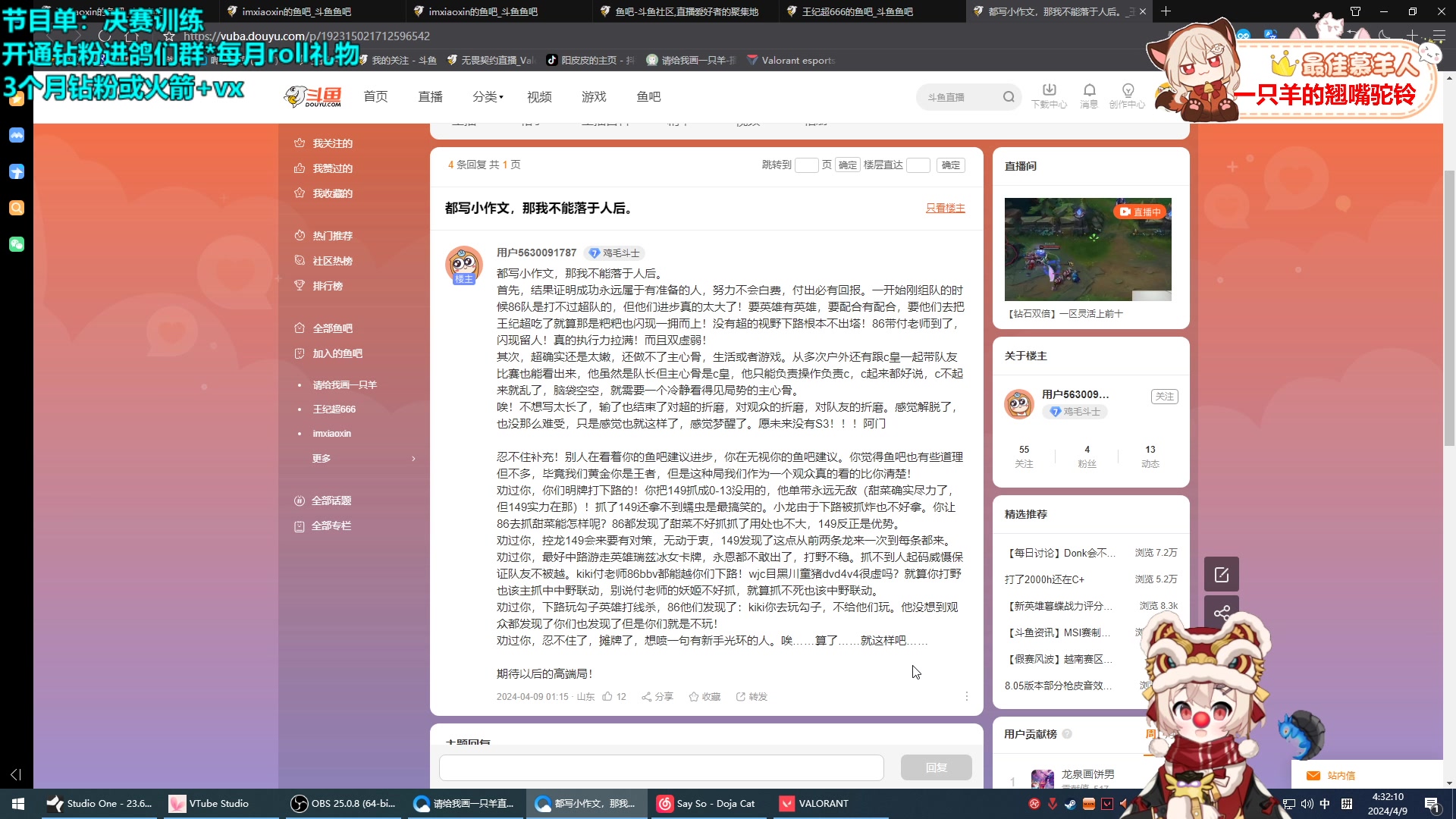Click 确定 next to 楼层直达 field
The image size is (1456, 819).
coord(951,165)
